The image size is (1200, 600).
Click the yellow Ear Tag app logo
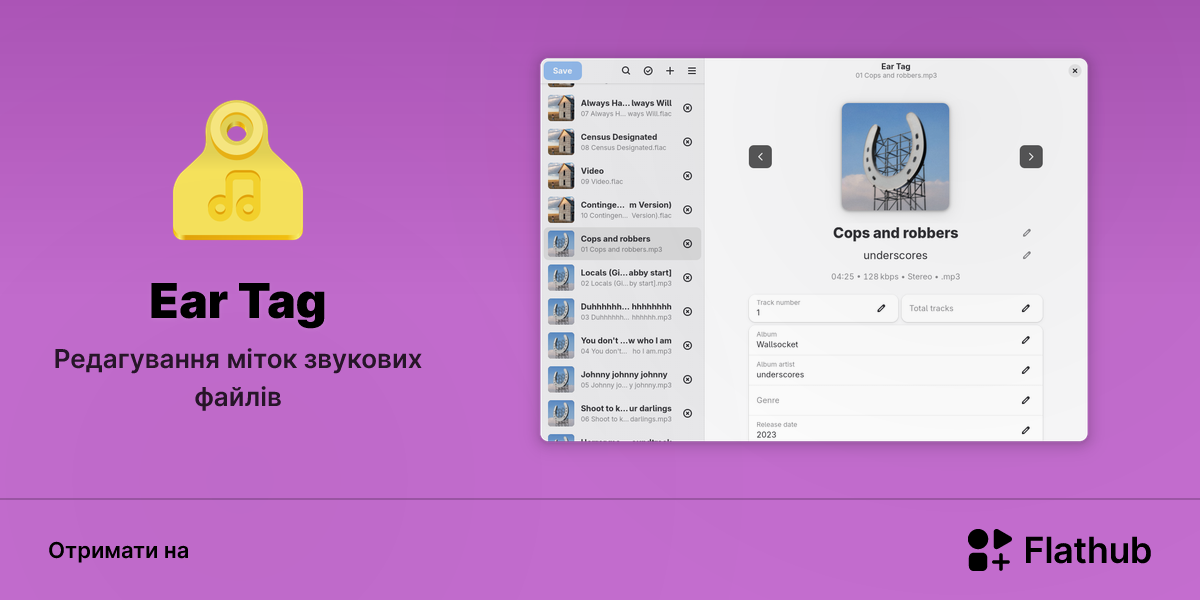tap(238, 170)
